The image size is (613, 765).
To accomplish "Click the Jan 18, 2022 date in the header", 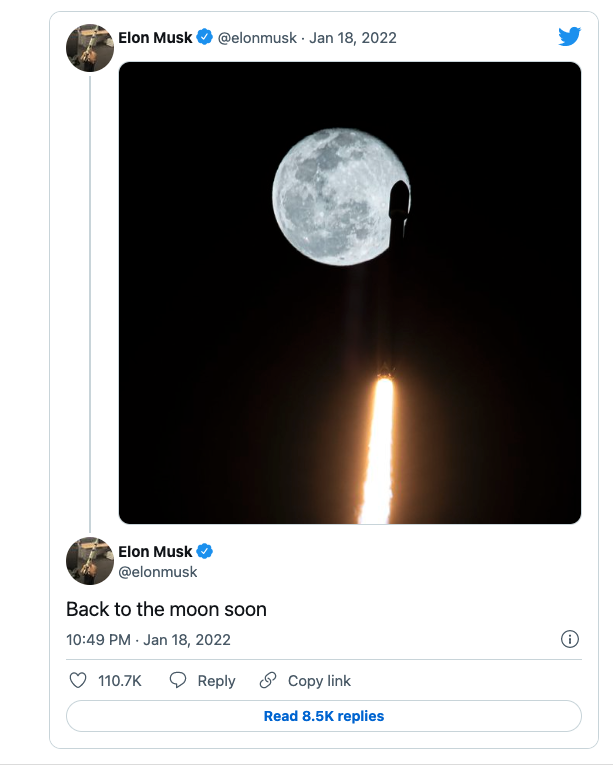I will tap(353, 38).
